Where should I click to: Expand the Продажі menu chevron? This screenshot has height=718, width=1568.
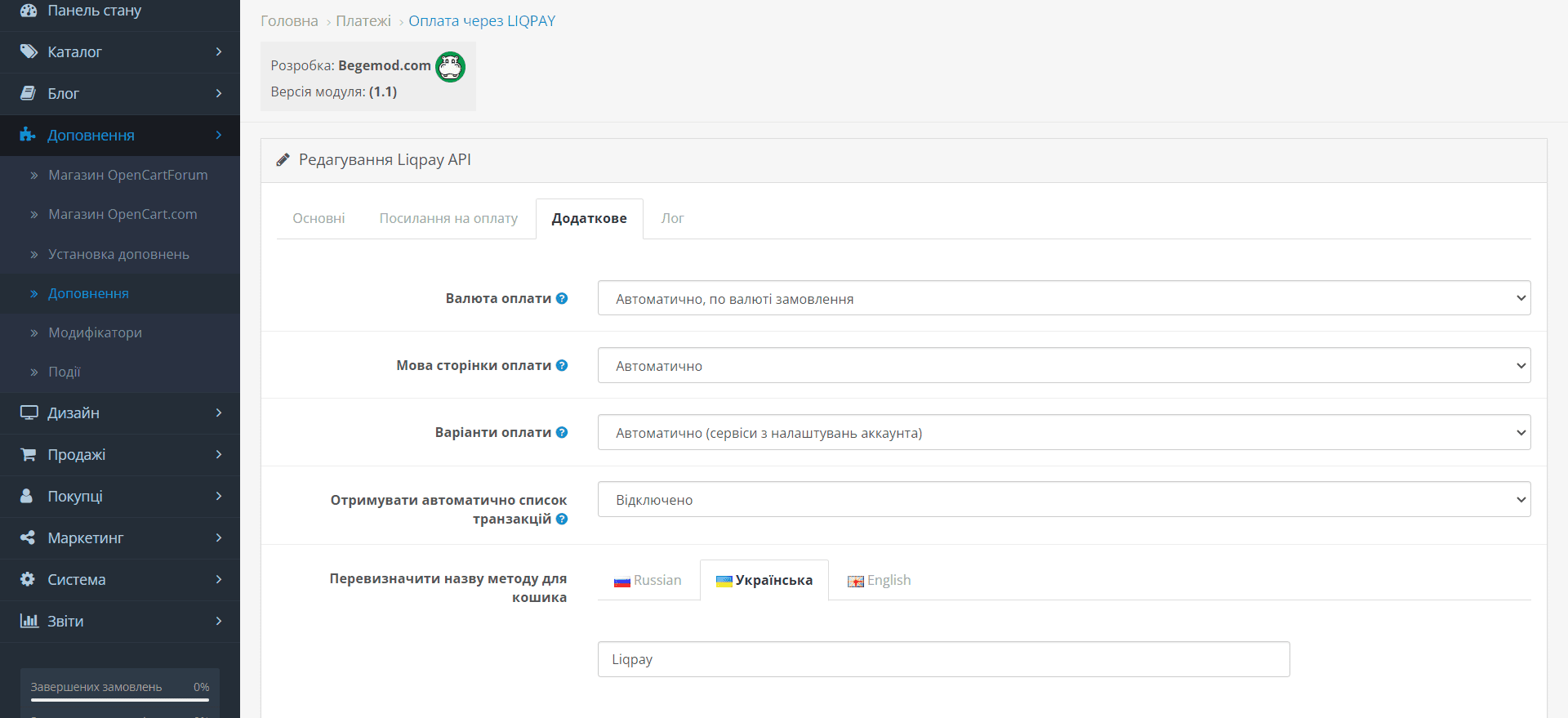(x=219, y=454)
